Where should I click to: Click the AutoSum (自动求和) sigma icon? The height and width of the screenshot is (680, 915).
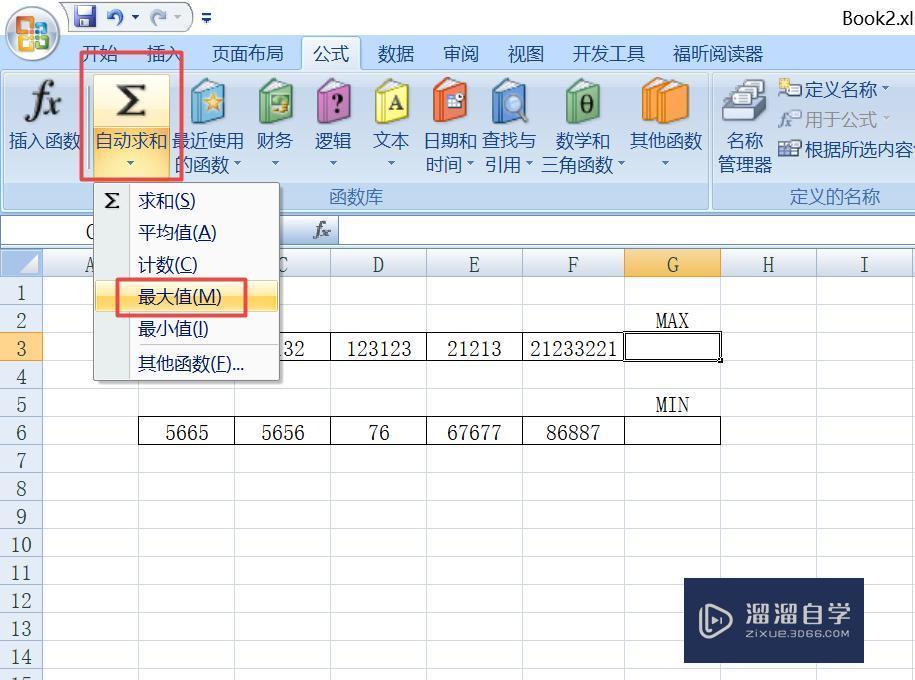tap(131, 101)
